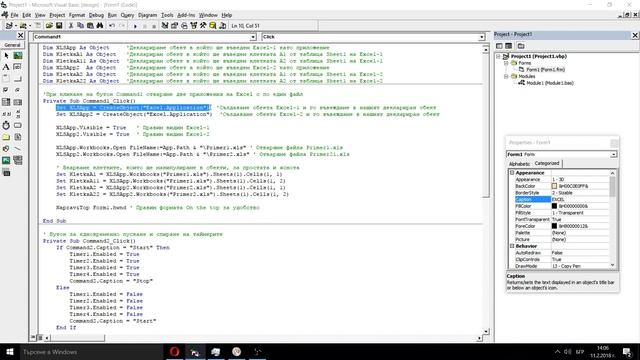This screenshot has height=360, width=640.
Task: Click the Copy toolbar icon
Action: click(80, 26)
